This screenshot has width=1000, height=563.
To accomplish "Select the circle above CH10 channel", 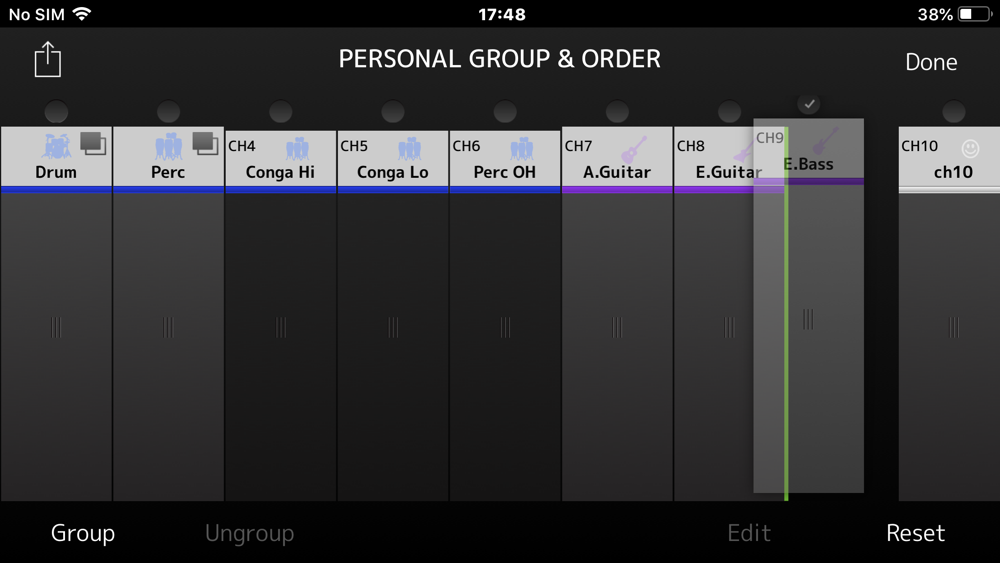I will coord(954,112).
